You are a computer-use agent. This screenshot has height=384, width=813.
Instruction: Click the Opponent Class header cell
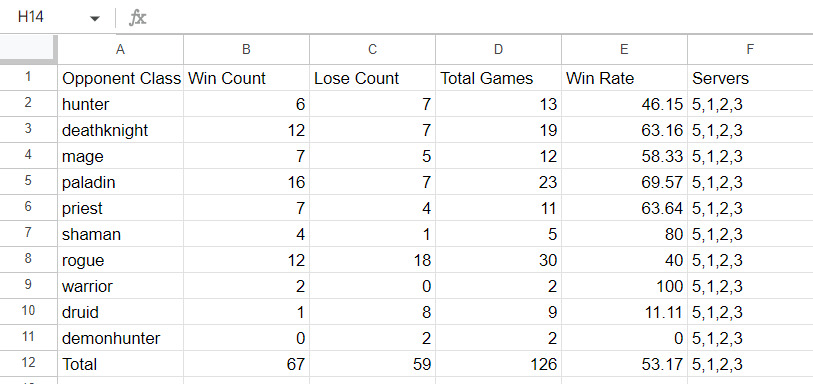coord(120,78)
